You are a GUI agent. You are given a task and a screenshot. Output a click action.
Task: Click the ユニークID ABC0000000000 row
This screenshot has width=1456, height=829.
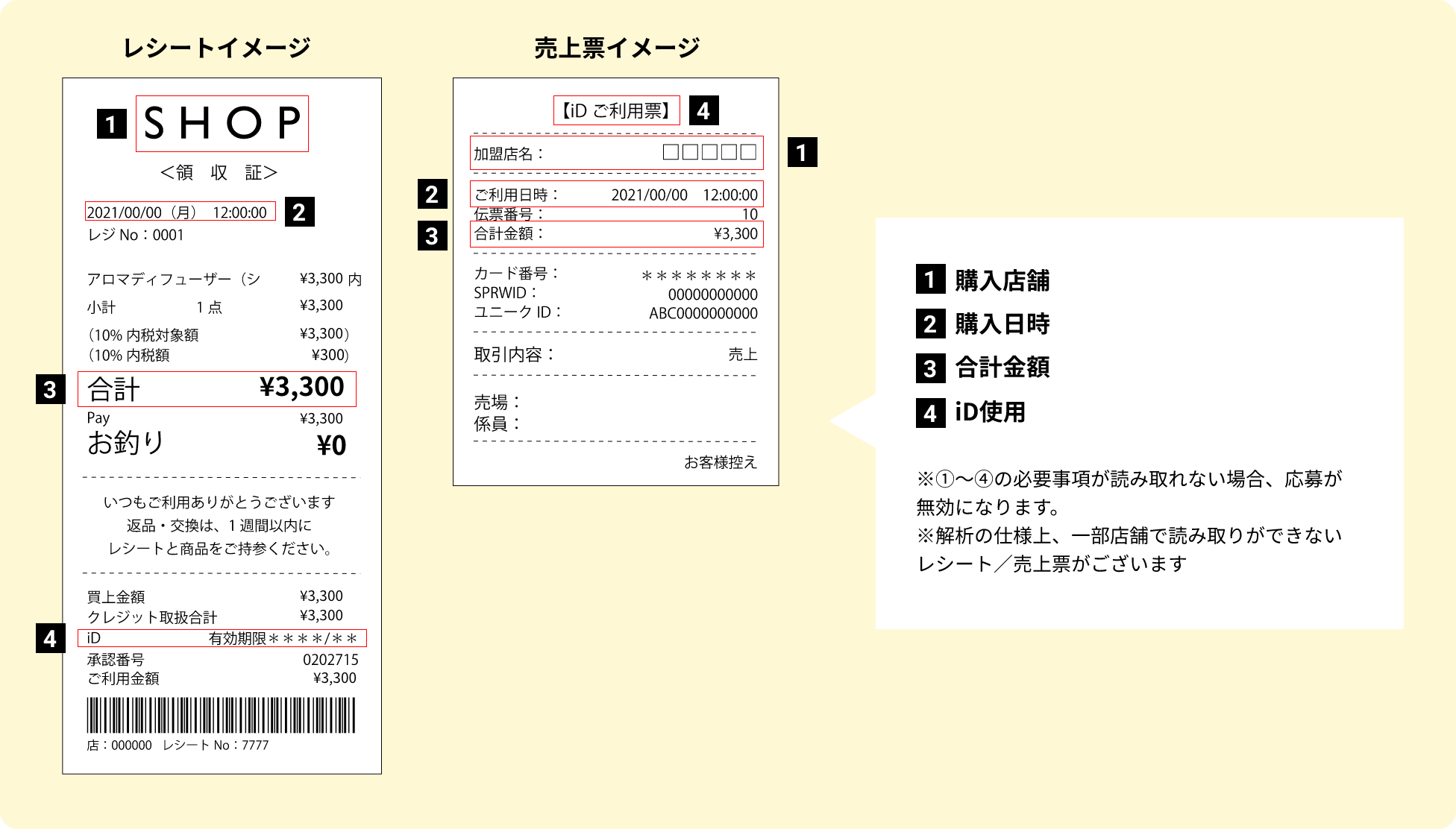click(616, 313)
